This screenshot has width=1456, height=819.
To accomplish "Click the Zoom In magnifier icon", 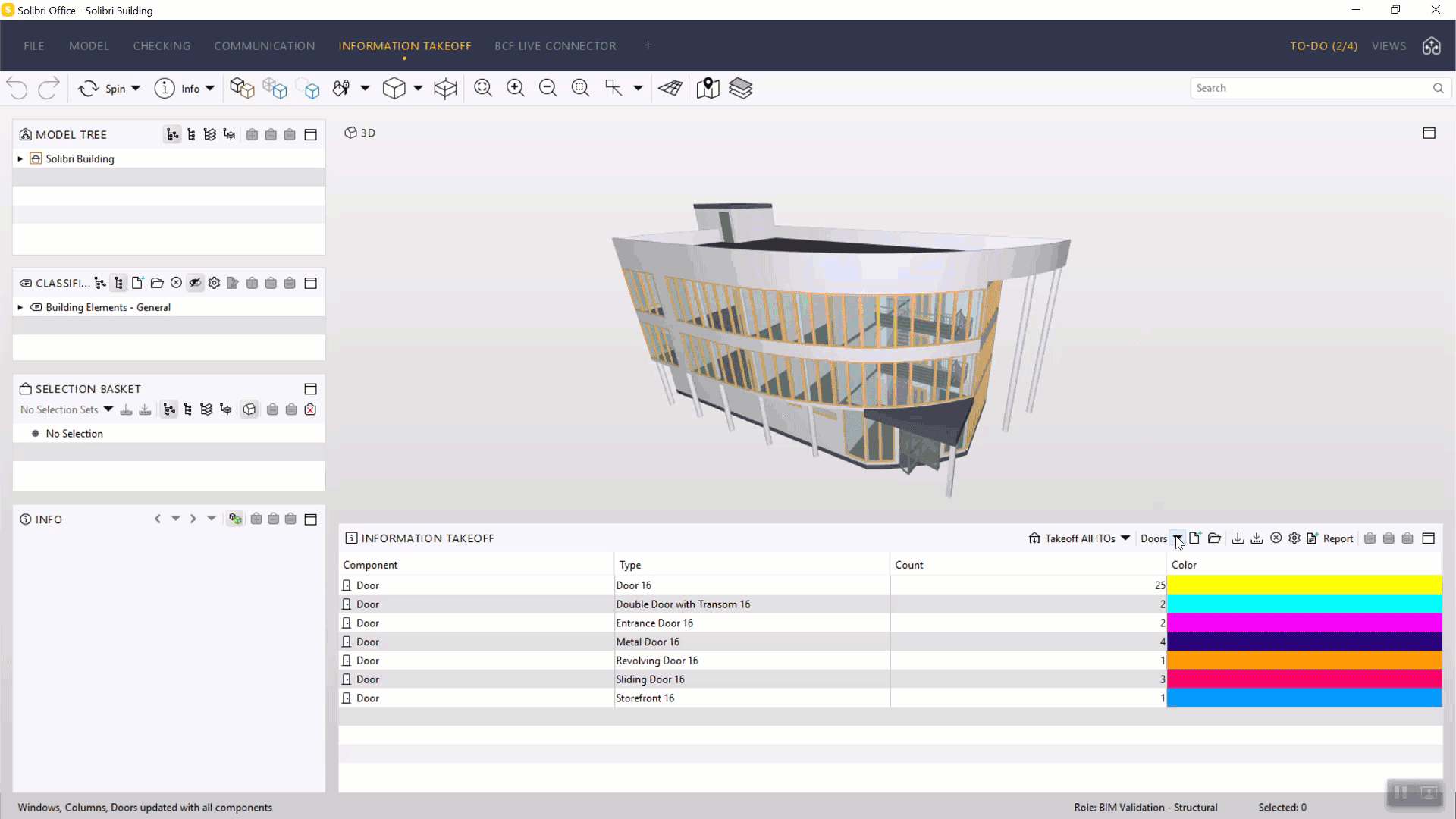I will pyautogui.click(x=515, y=88).
